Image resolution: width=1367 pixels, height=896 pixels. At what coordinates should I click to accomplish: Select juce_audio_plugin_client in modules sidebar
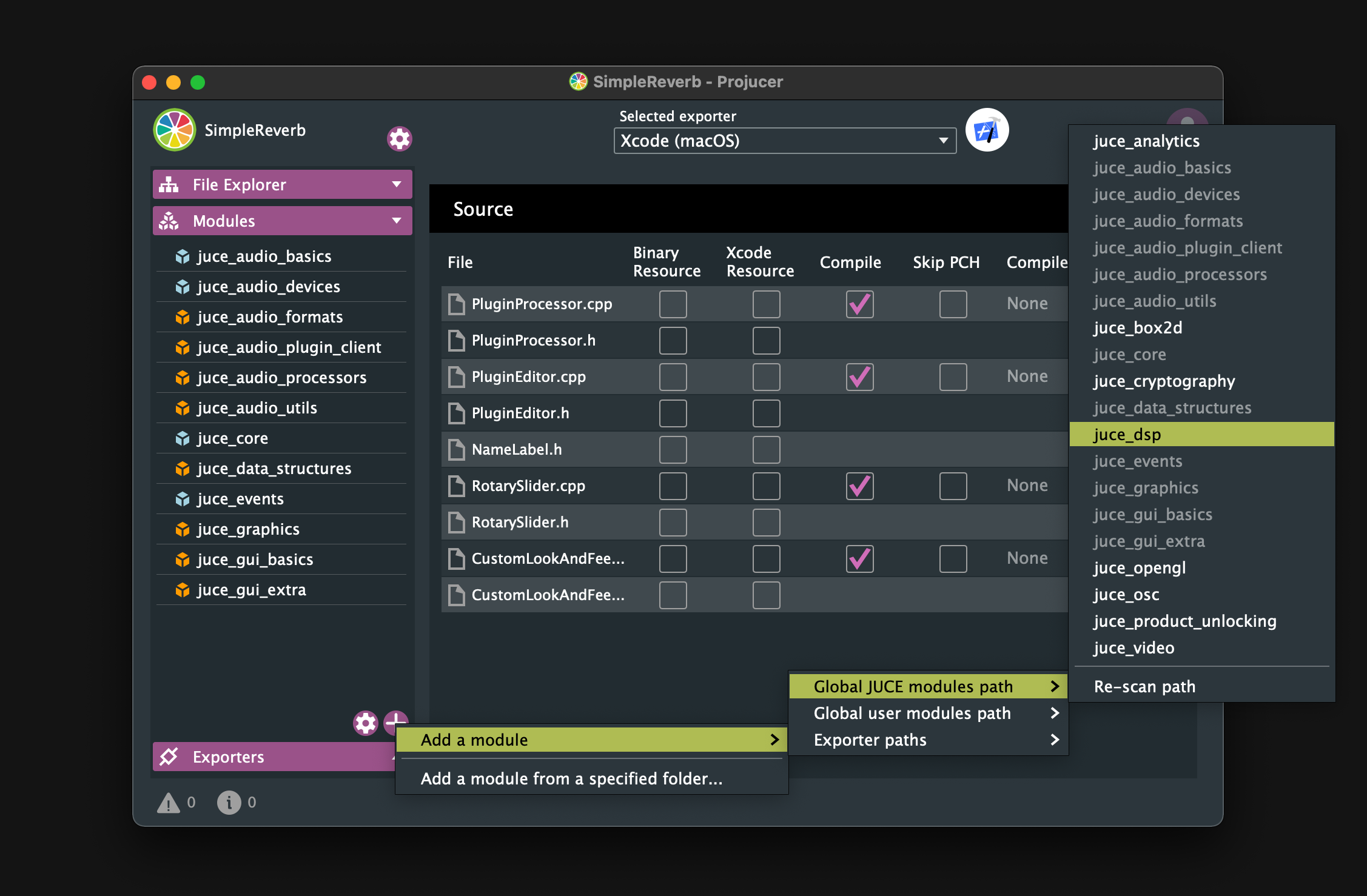pyautogui.click(x=281, y=347)
